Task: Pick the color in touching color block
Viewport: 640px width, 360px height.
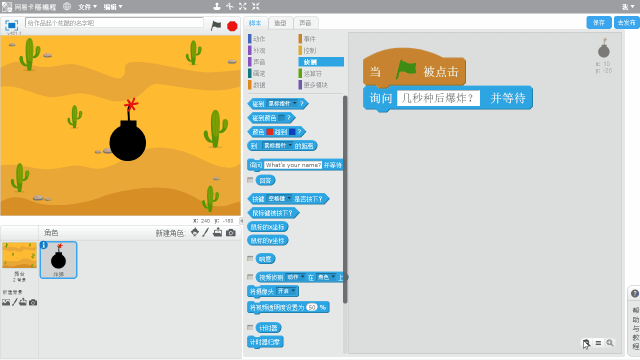Action: point(282,118)
